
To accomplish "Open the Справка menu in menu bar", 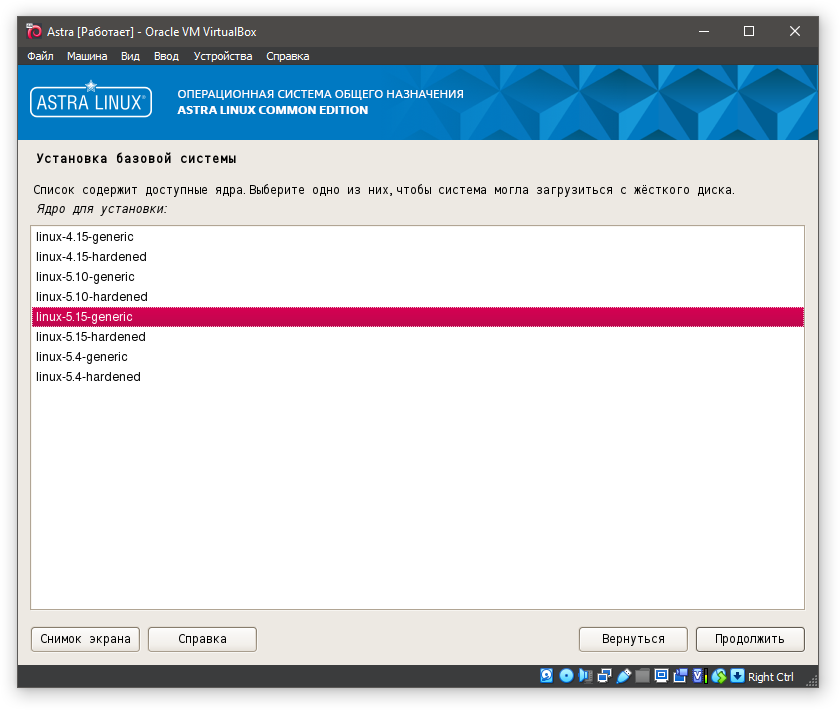I will pos(288,56).
